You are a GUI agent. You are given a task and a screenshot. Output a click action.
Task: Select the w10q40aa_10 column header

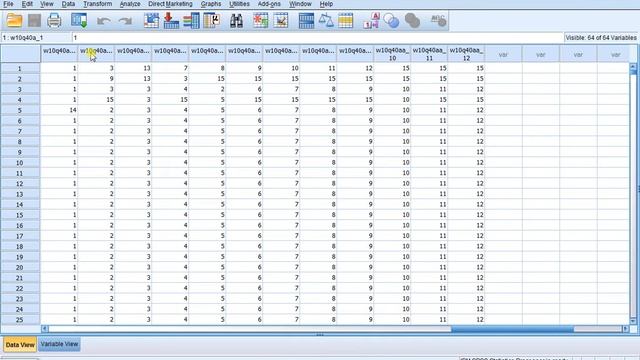392,54
